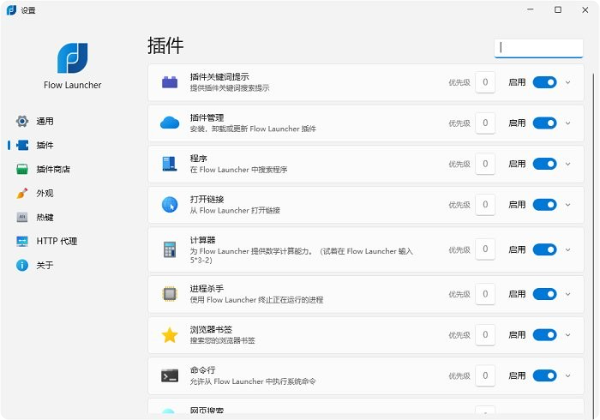Click the priority field of 程序
600x420 pixels.
[485, 164]
